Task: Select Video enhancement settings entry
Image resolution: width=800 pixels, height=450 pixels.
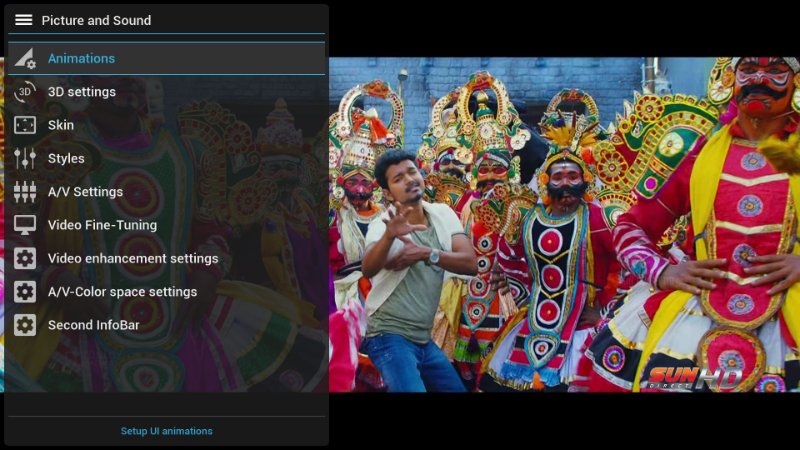Action: [166, 259]
